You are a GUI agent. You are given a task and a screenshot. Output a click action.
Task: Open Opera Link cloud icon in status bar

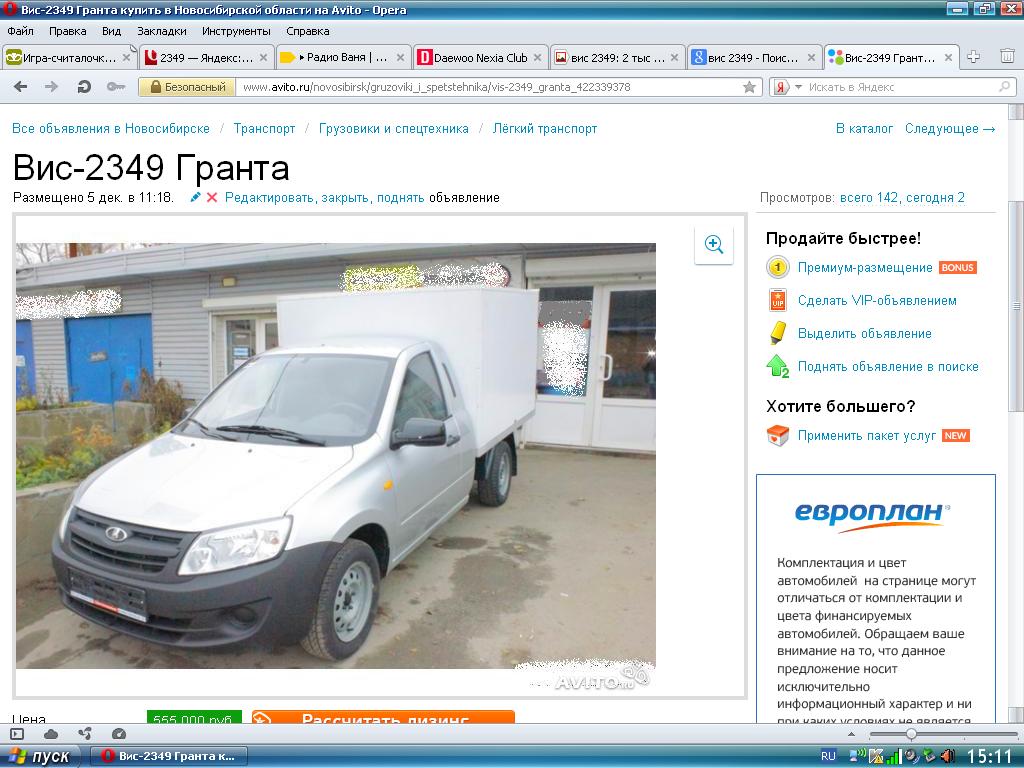pos(51,734)
